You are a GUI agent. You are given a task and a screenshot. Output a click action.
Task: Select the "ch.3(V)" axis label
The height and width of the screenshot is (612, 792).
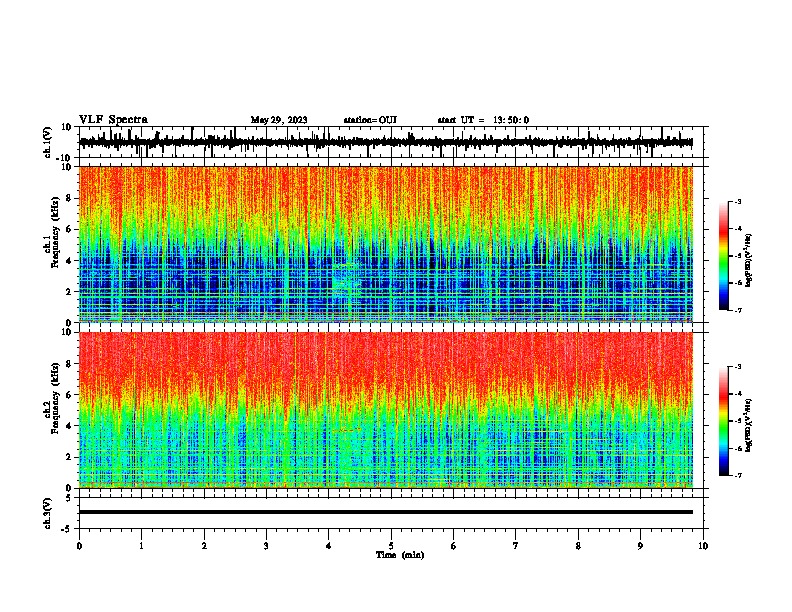click(48, 513)
